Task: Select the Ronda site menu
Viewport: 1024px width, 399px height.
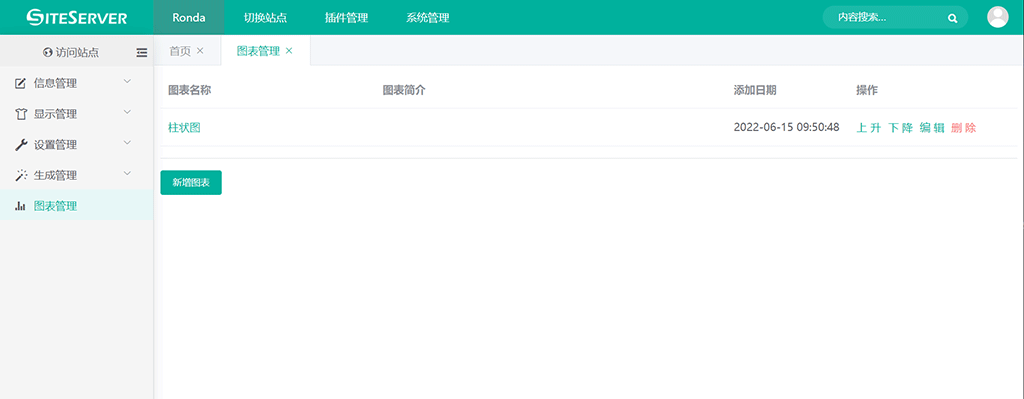Action: click(189, 18)
